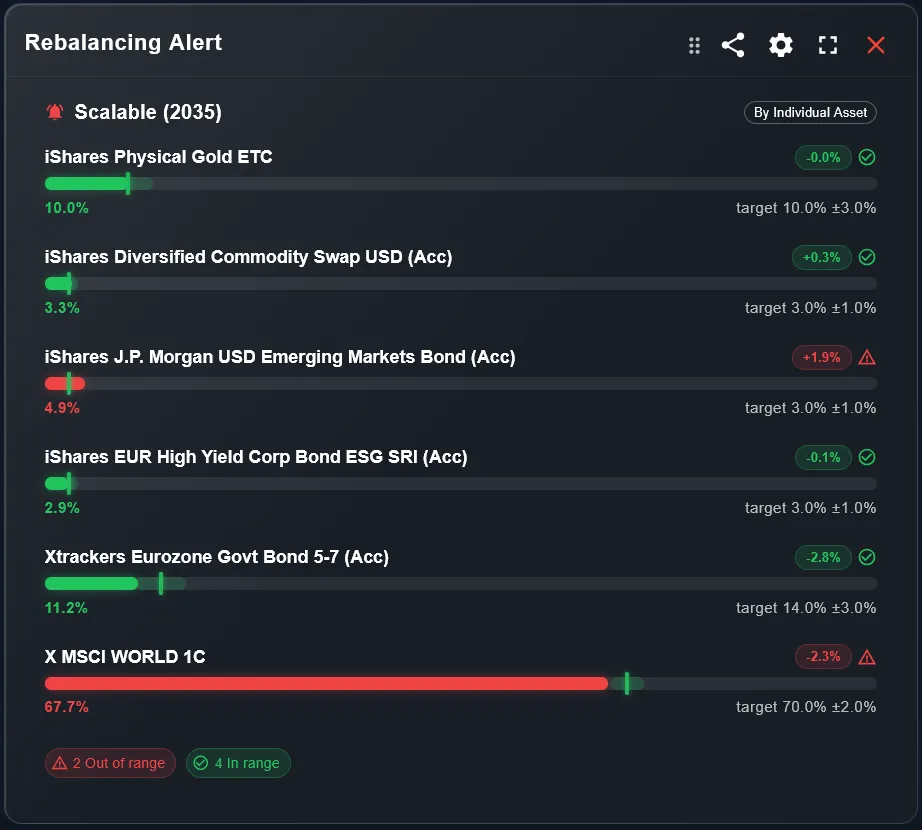
Task: Click the fullscreen expand icon
Action: click(x=827, y=45)
